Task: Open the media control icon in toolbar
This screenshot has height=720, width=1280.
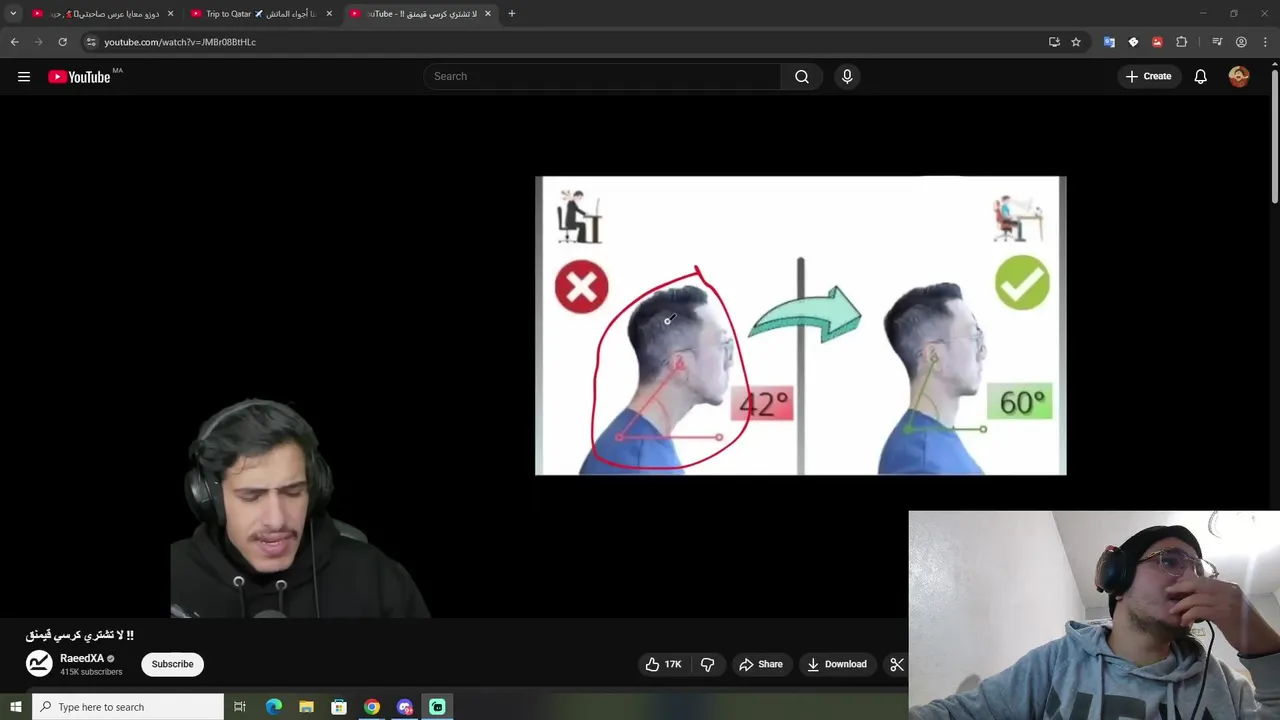Action: [x=1217, y=42]
